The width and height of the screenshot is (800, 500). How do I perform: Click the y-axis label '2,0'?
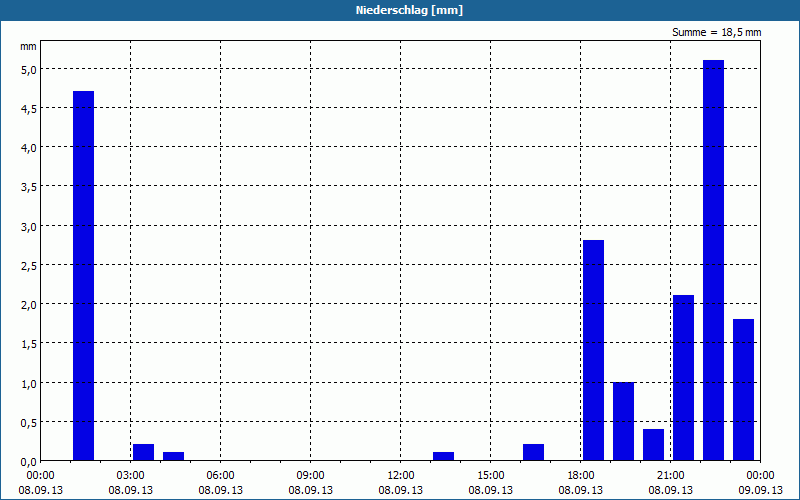29,305
